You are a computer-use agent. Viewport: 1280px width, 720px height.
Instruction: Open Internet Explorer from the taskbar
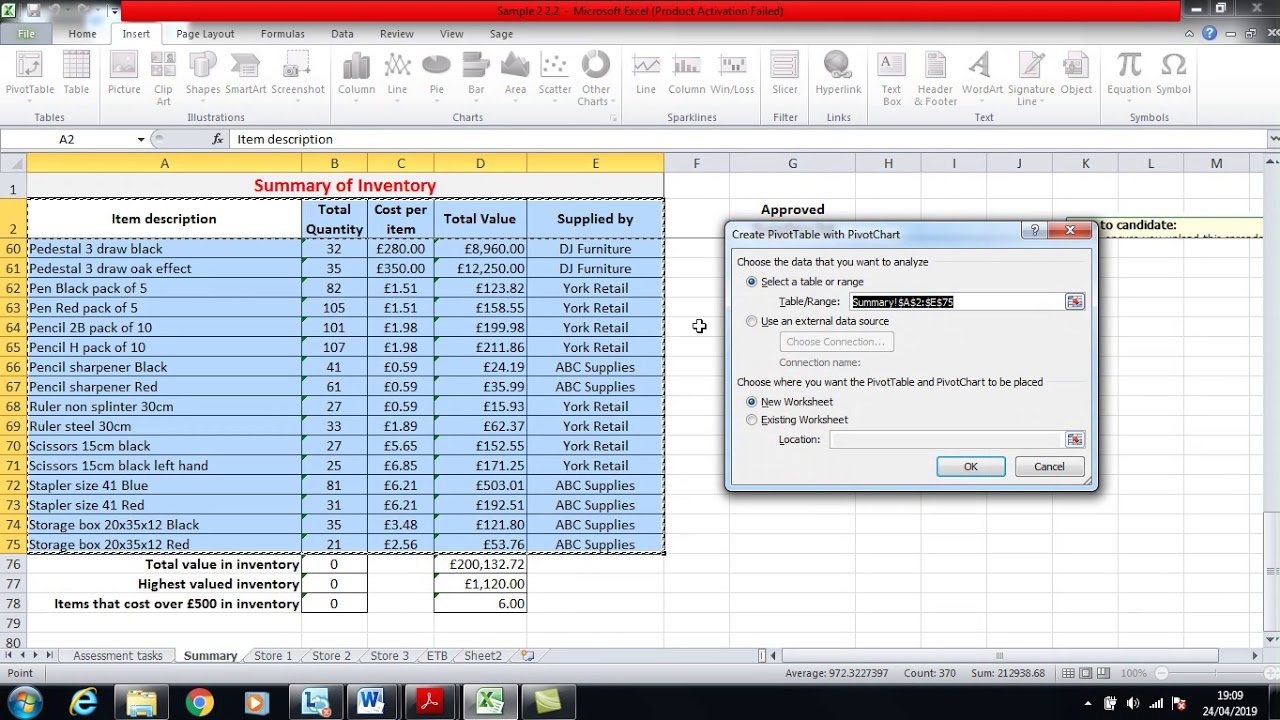pyautogui.click(x=84, y=703)
